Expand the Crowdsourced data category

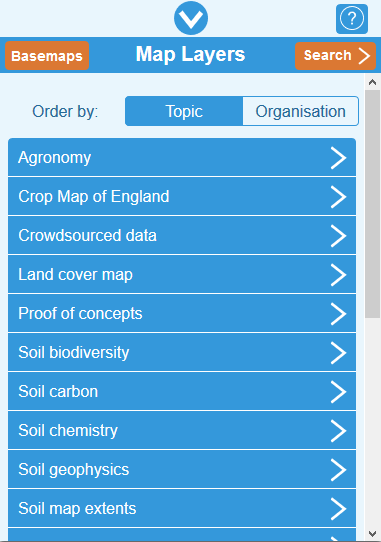pyautogui.click(x=182, y=236)
